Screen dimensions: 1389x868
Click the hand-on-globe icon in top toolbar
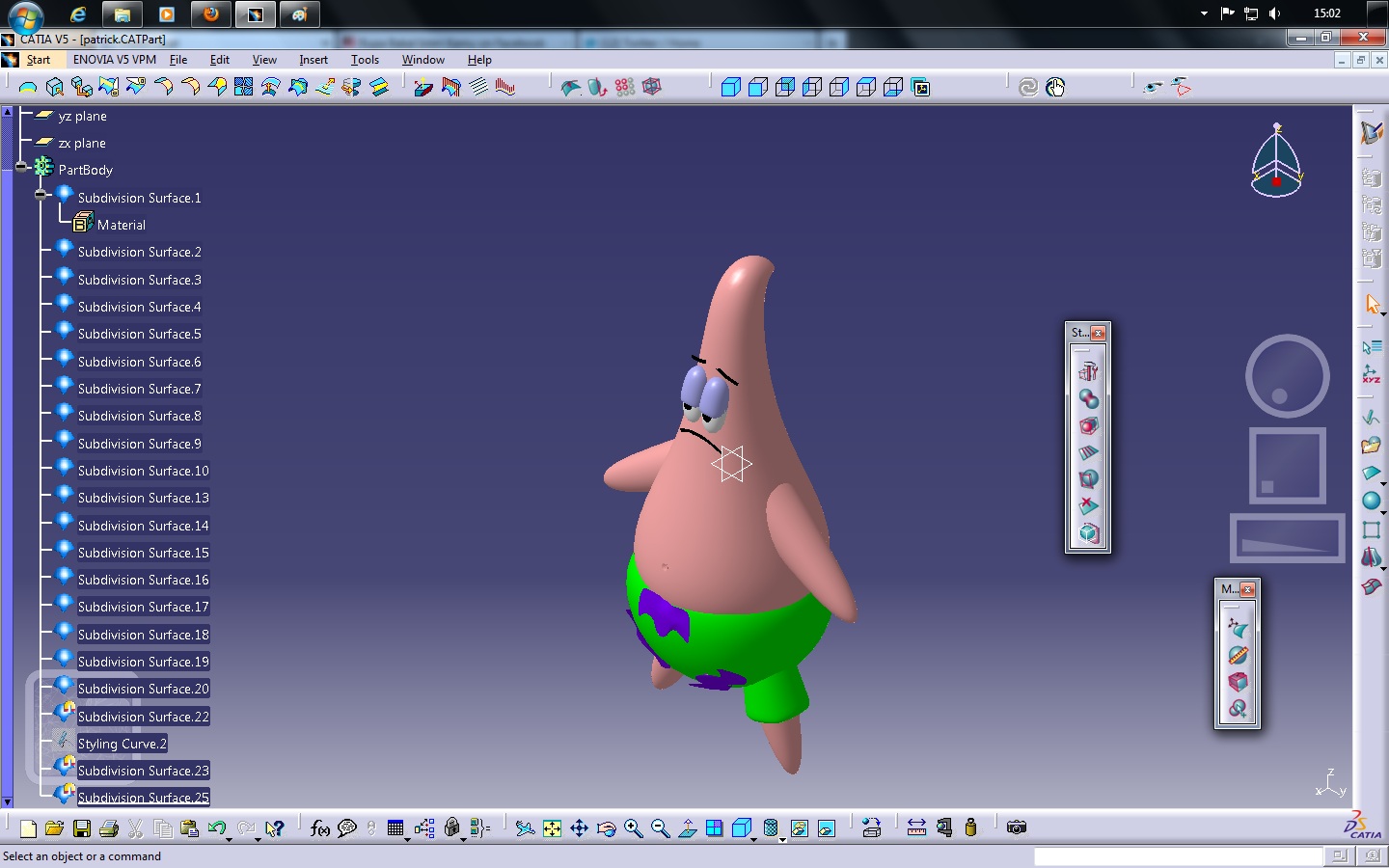tap(1055, 88)
